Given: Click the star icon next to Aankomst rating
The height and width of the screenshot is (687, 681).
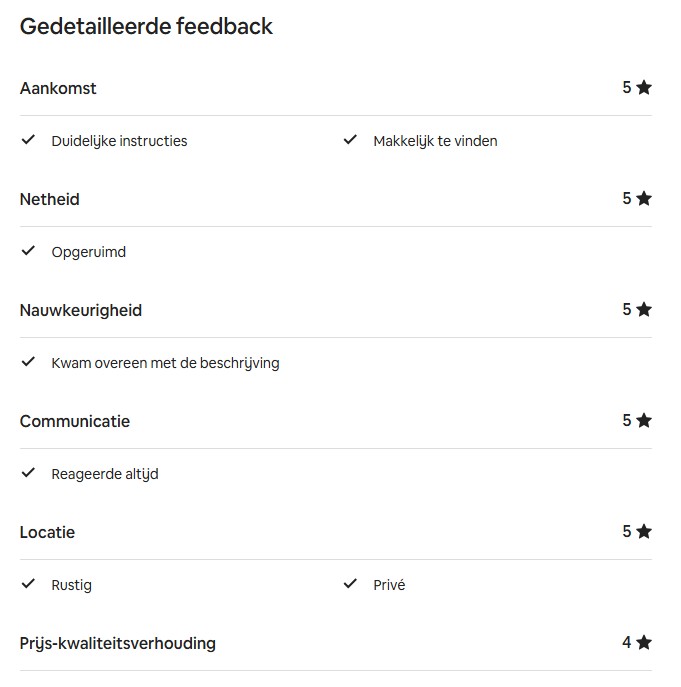Looking at the screenshot, I should point(644,88).
